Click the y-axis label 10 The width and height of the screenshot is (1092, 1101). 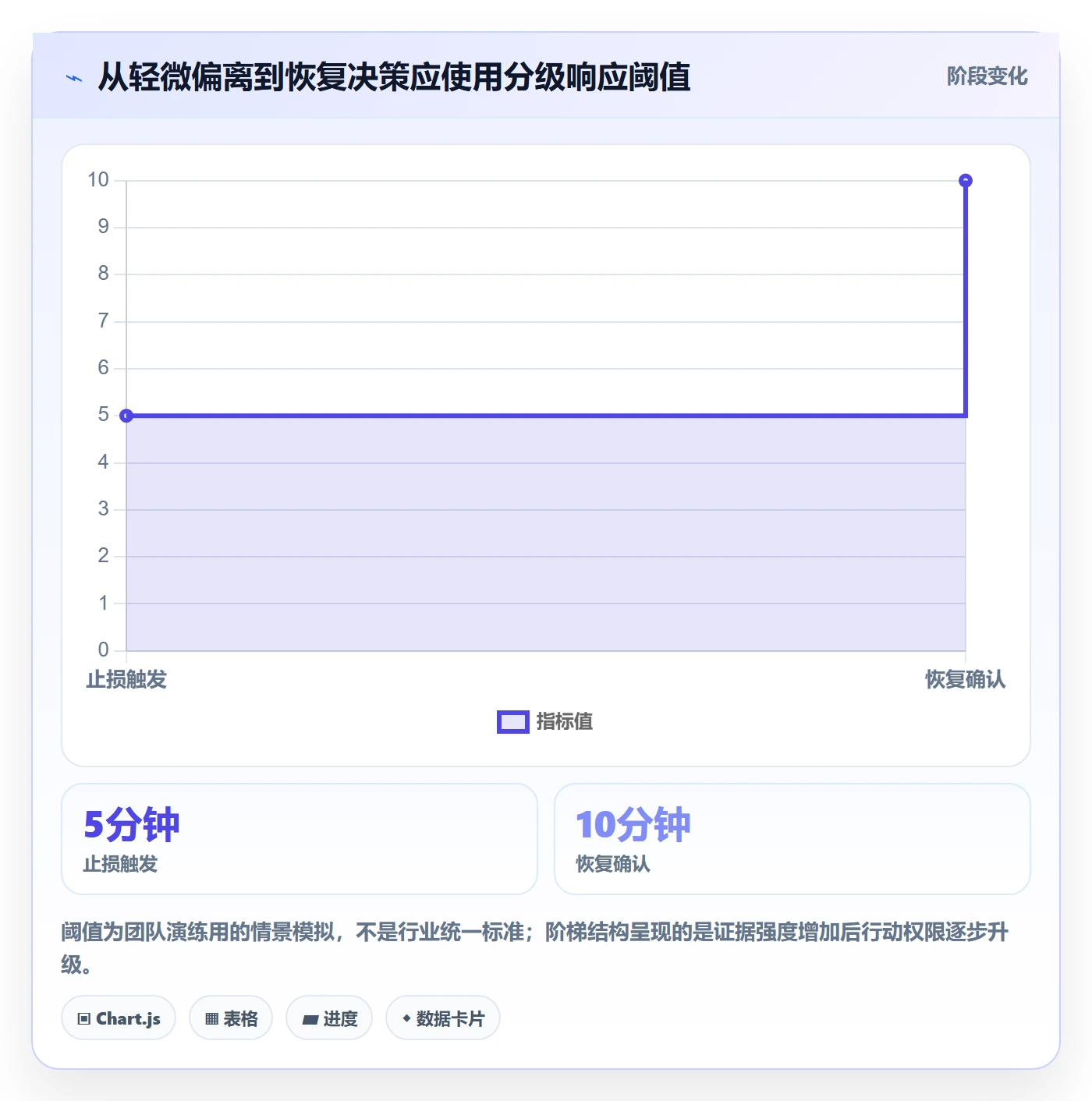click(x=98, y=180)
